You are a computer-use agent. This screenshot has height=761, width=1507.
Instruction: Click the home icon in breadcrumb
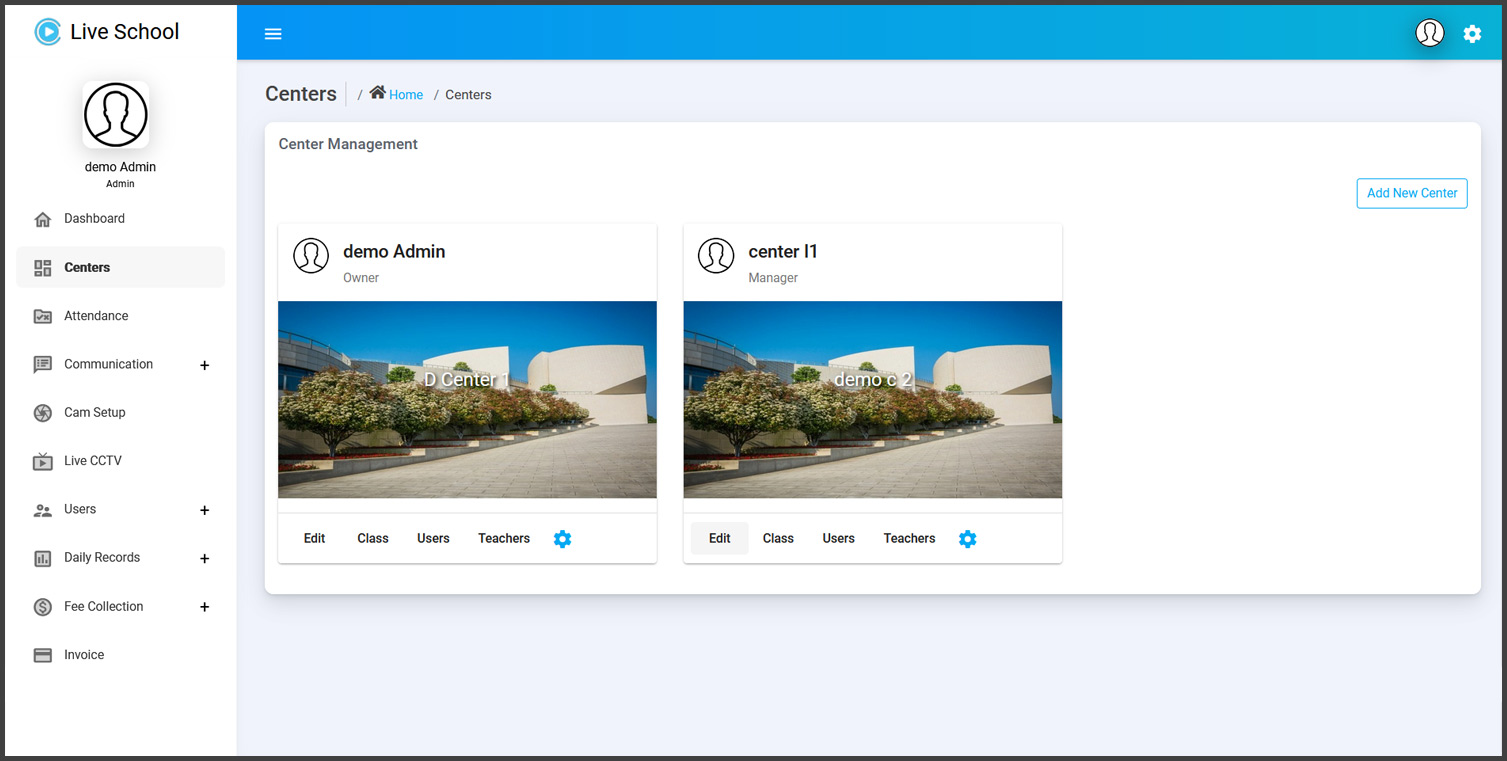377,93
